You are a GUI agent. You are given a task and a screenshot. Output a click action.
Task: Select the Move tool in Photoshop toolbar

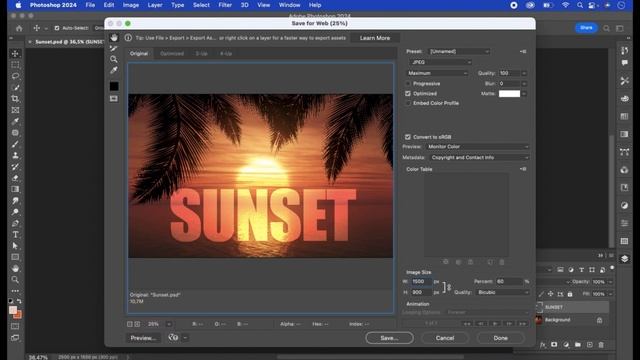point(15,53)
